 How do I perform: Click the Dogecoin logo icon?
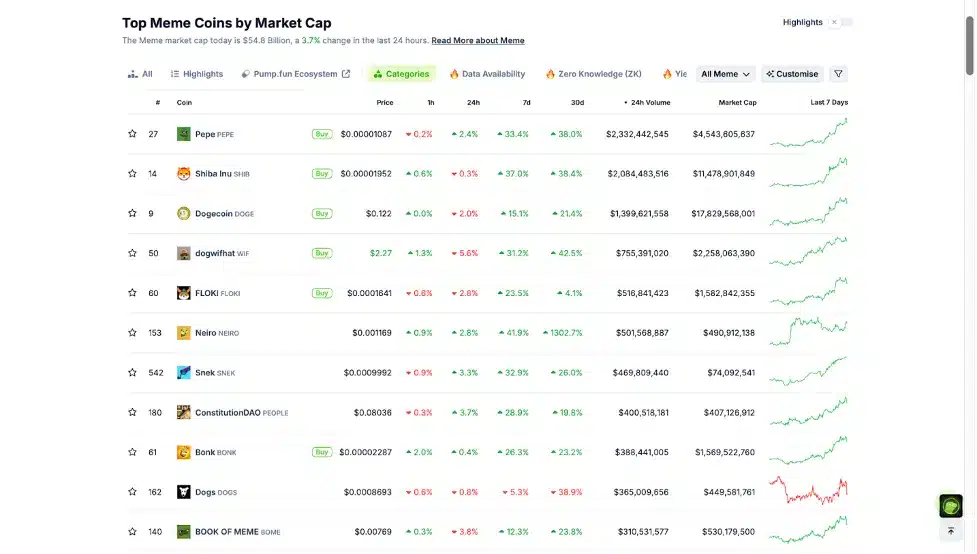183,214
